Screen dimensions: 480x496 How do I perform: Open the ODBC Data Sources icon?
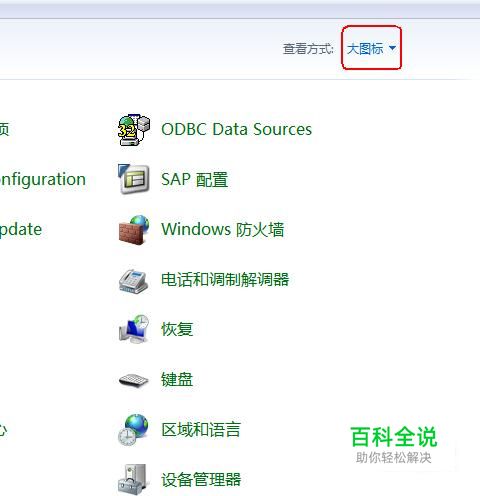click(x=134, y=129)
